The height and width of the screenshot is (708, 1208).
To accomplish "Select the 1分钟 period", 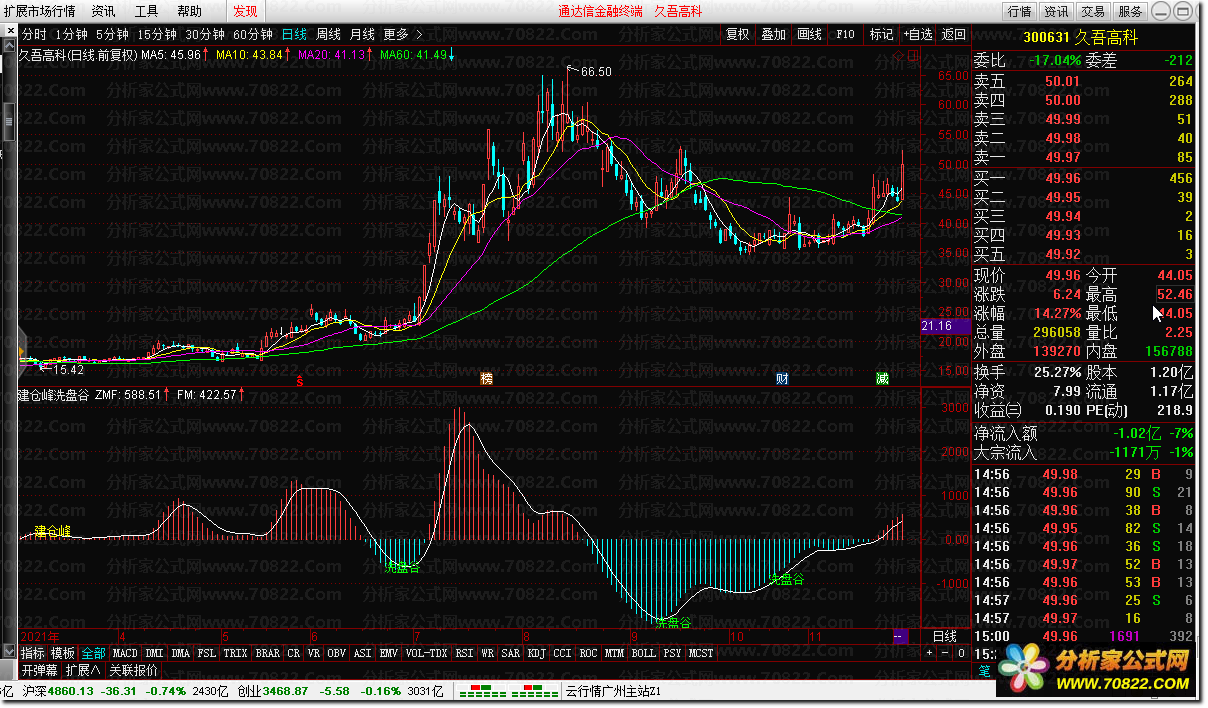I will 71,34.
